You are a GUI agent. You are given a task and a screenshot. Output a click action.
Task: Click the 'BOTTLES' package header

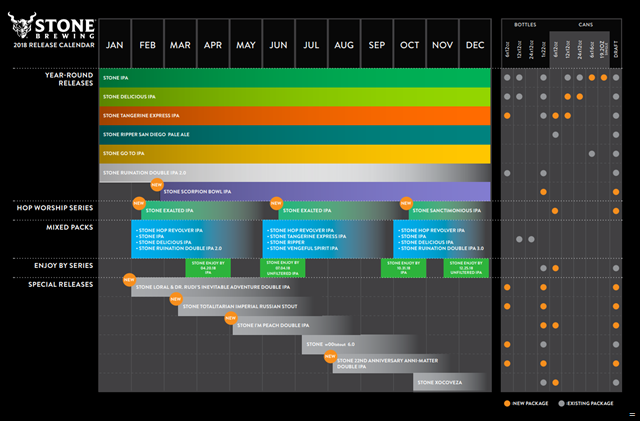coord(525,25)
